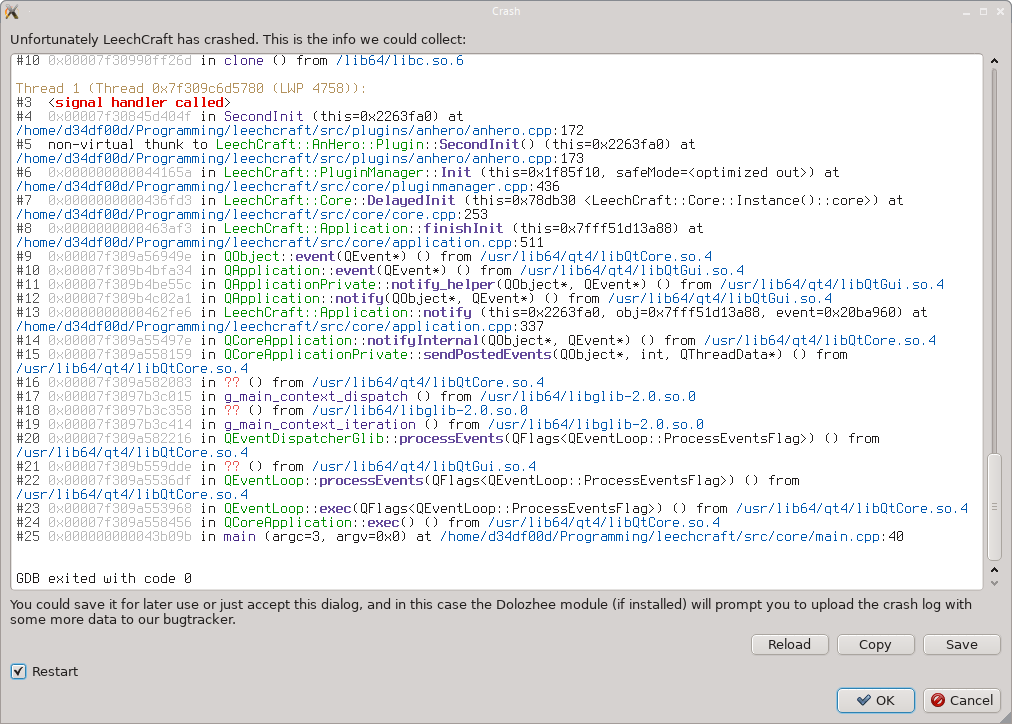This screenshot has width=1012, height=724.
Task: Click the 'main' function in frame #25
Action: tap(239, 537)
